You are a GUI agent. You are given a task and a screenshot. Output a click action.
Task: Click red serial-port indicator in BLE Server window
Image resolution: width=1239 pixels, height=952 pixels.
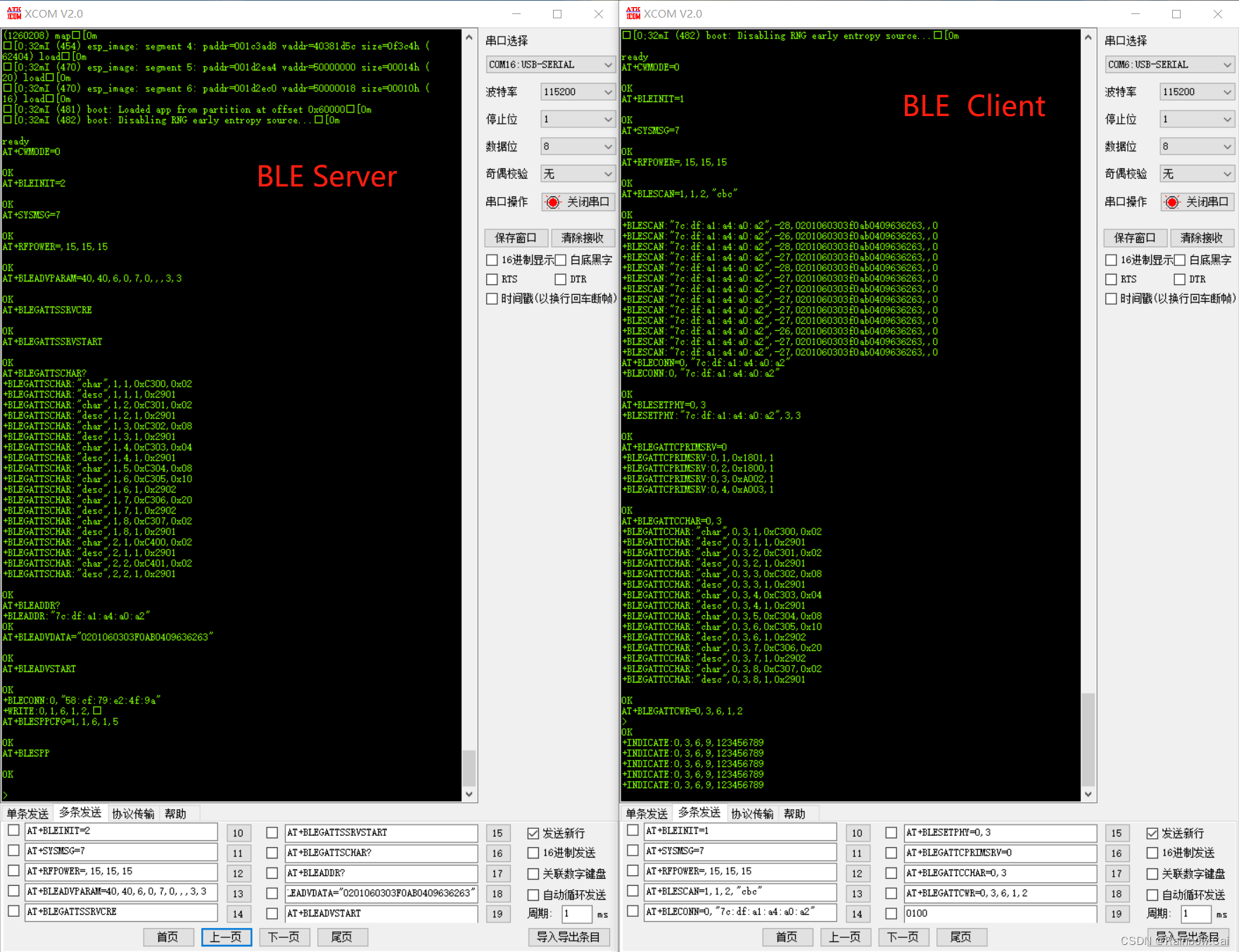(553, 203)
